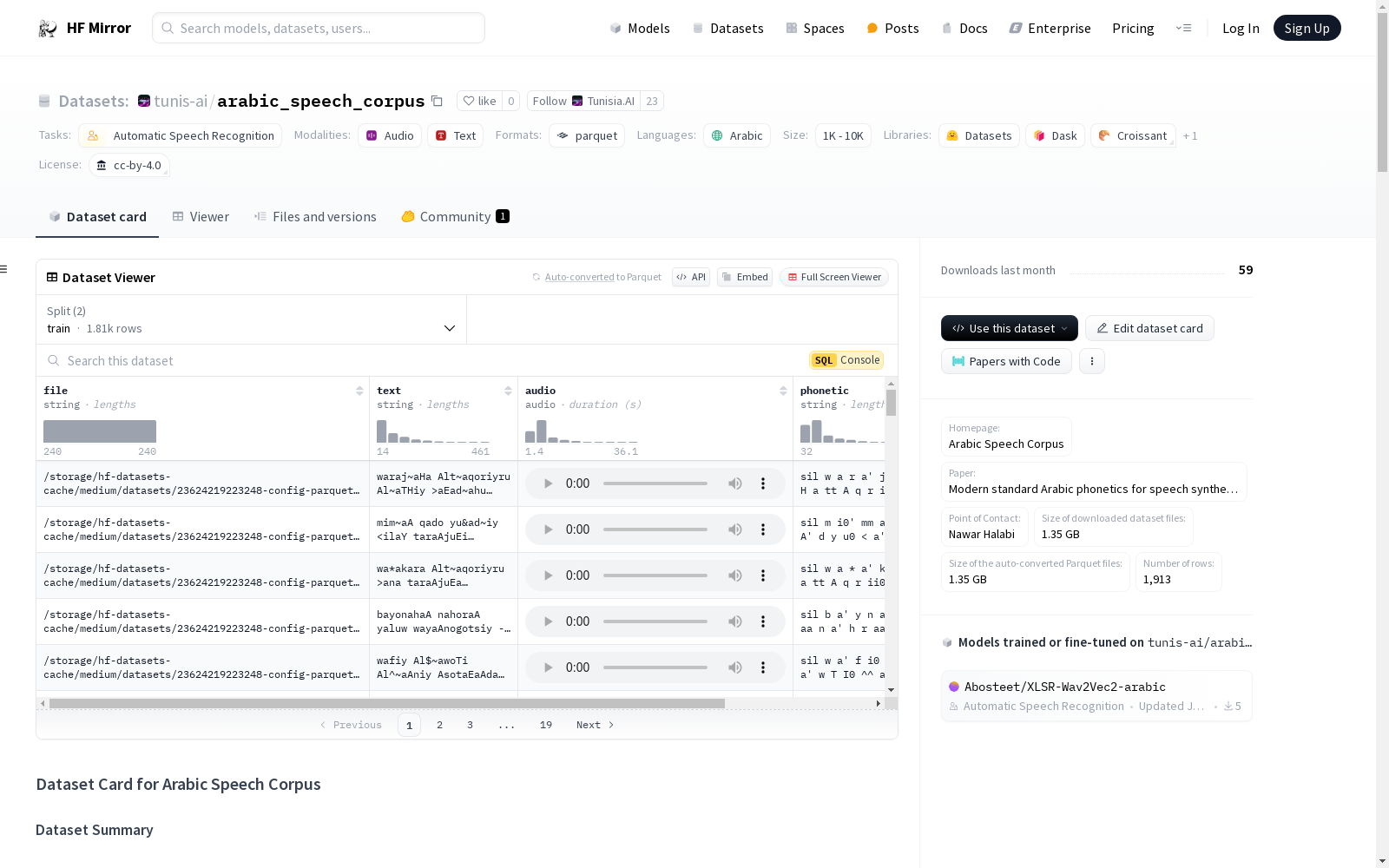Open the Full Screen Viewer
Screen dimensions: 1389x868
coord(834,277)
